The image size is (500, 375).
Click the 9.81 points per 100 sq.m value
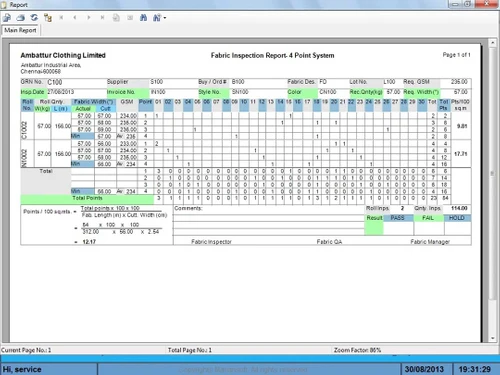point(462,126)
